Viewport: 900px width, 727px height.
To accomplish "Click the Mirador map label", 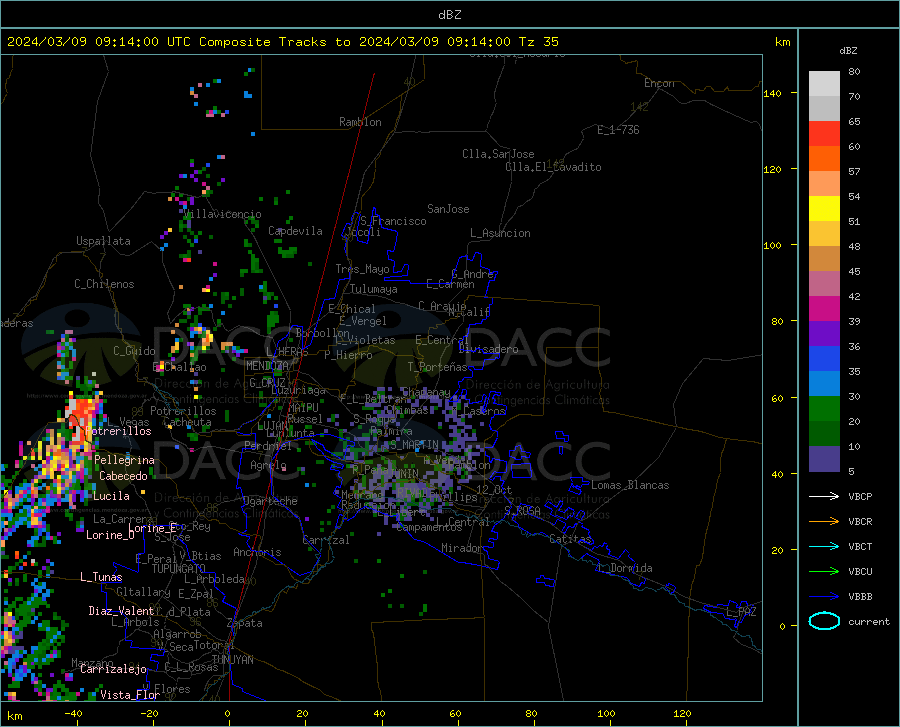I will [x=461, y=548].
